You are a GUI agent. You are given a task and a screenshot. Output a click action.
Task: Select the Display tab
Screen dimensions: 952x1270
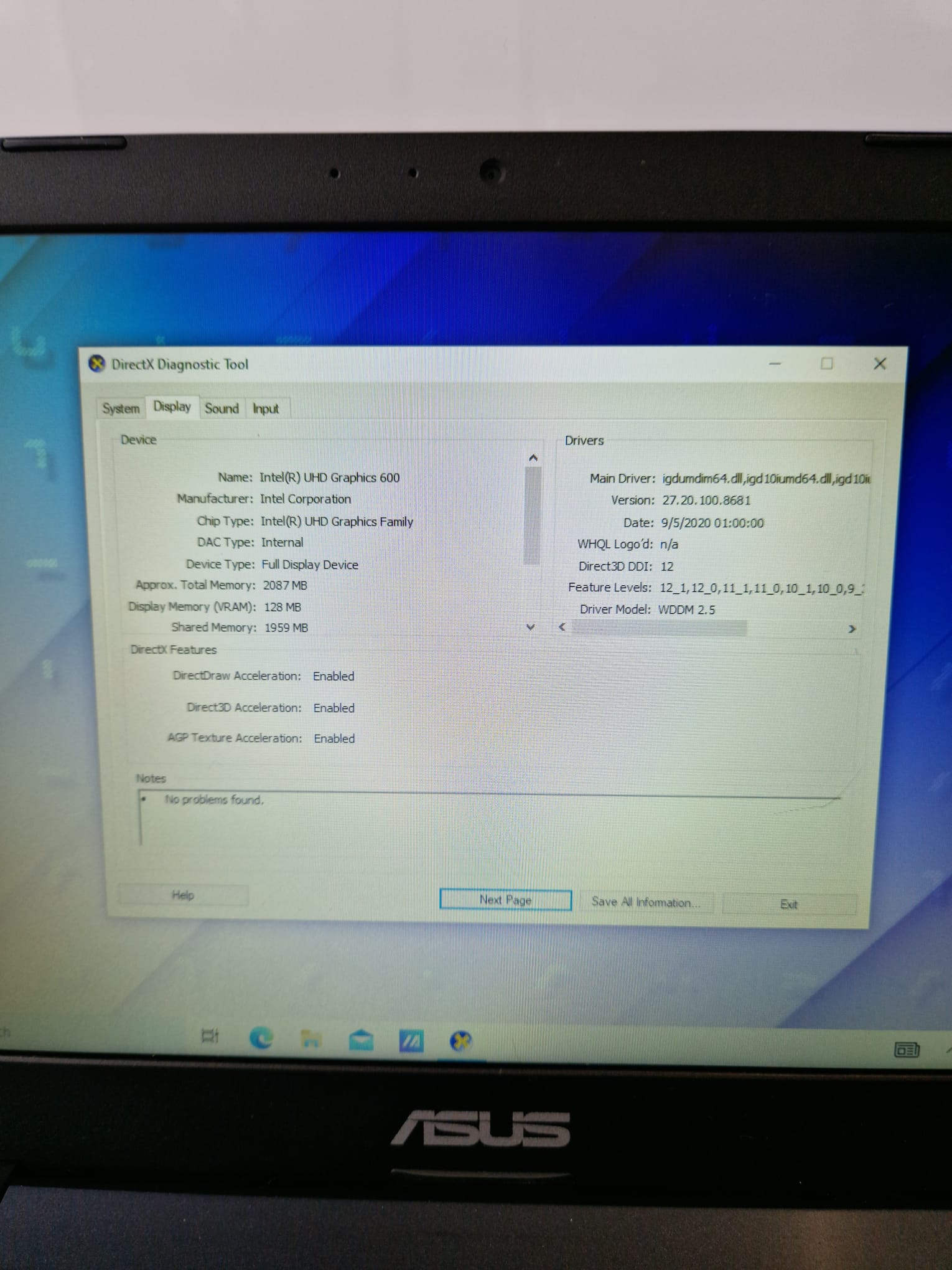172,407
